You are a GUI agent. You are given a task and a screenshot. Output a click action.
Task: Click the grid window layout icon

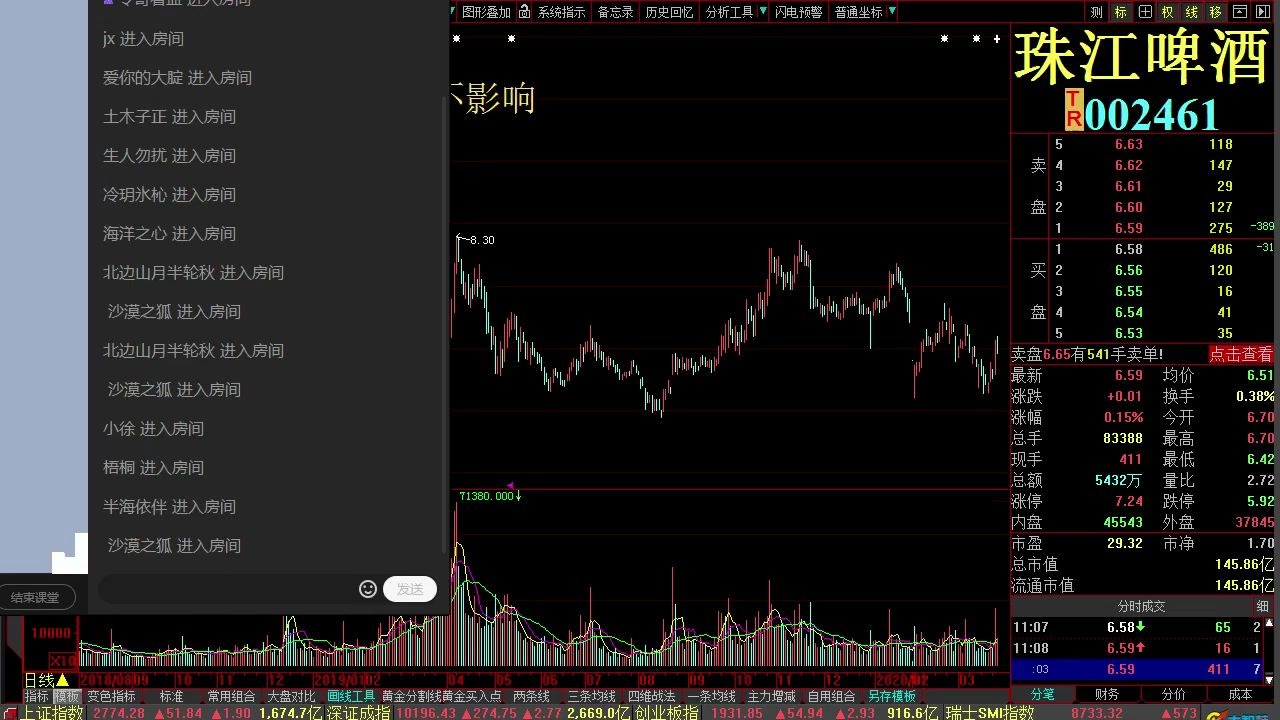tap(1145, 12)
